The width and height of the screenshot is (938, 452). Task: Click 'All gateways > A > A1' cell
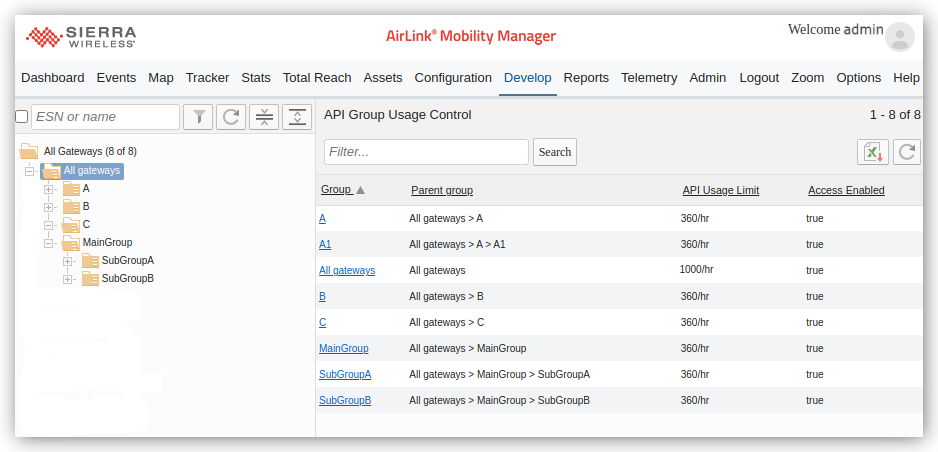pyautogui.click(x=457, y=245)
